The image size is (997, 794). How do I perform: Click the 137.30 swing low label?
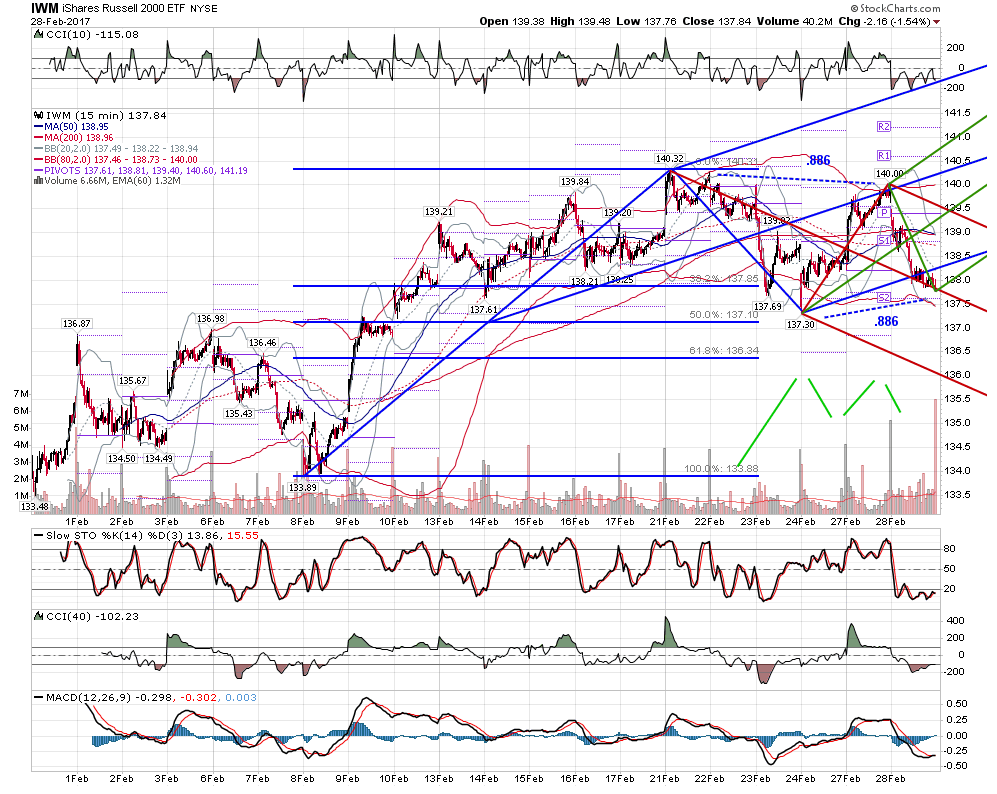click(x=801, y=324)
